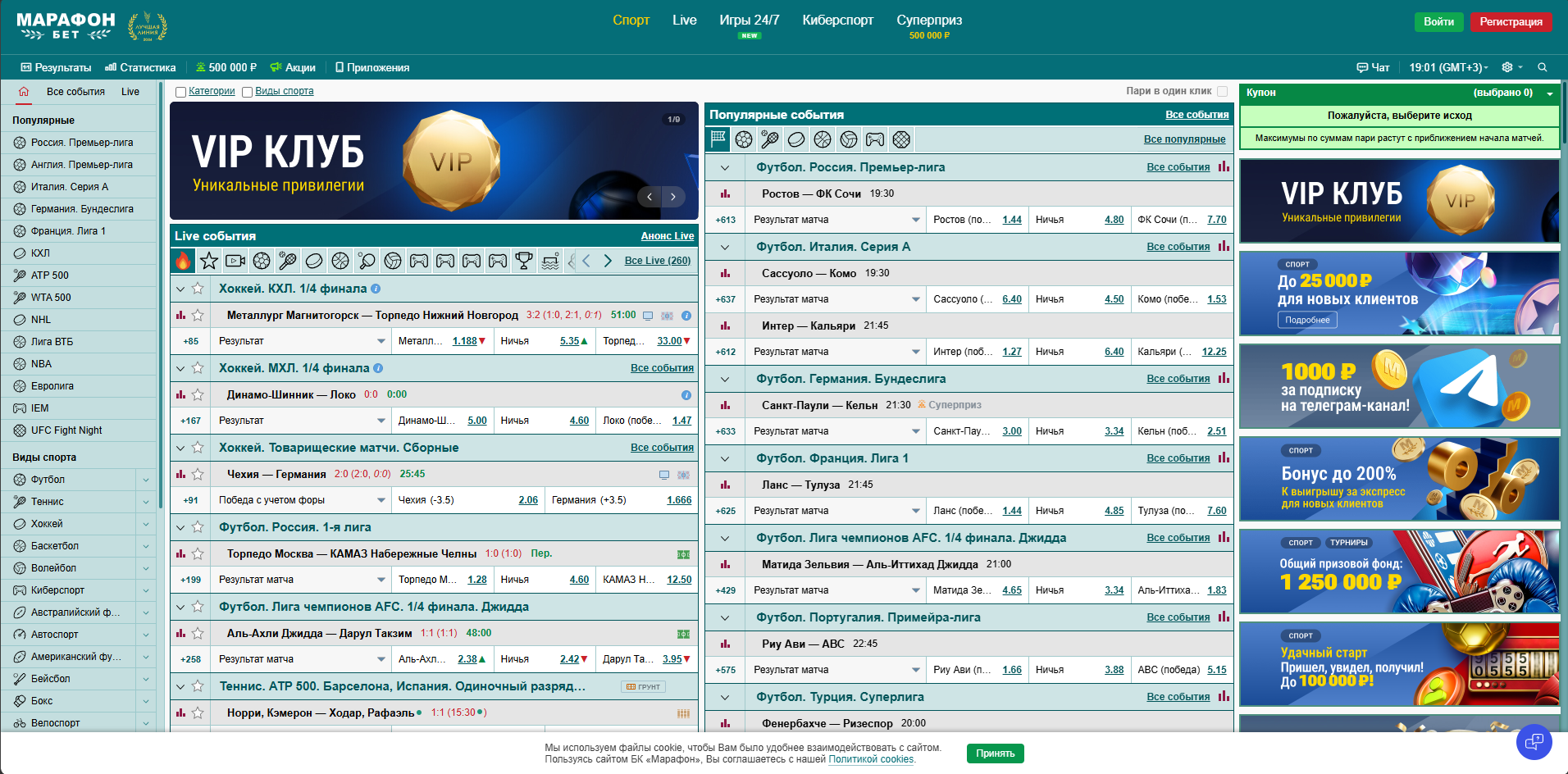The image size is (1568, 774).
Task: Switch to the Live tab in sidebar
Action: click(x=130, y=92)
